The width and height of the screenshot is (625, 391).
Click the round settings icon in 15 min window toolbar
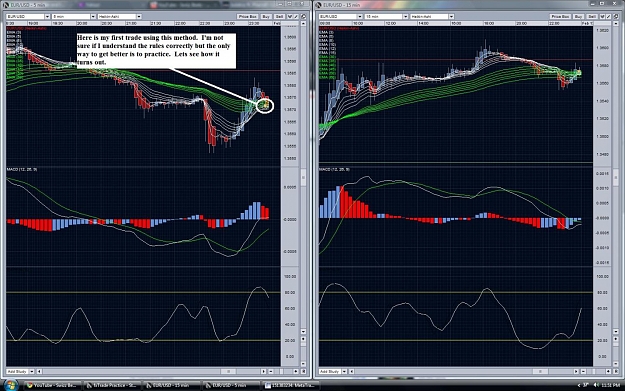click(616, 17)
